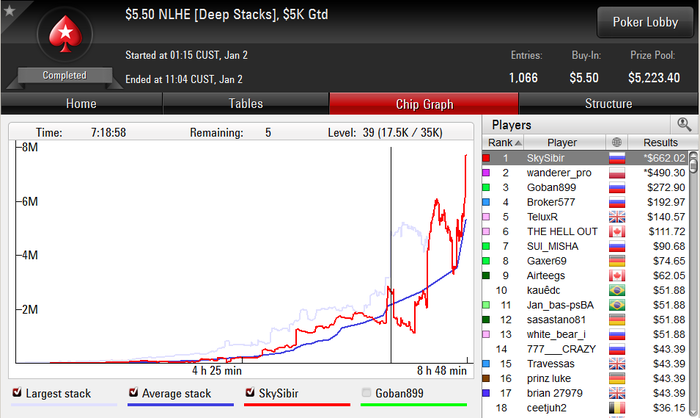Click the Poker Lobby button

point(645,22)
